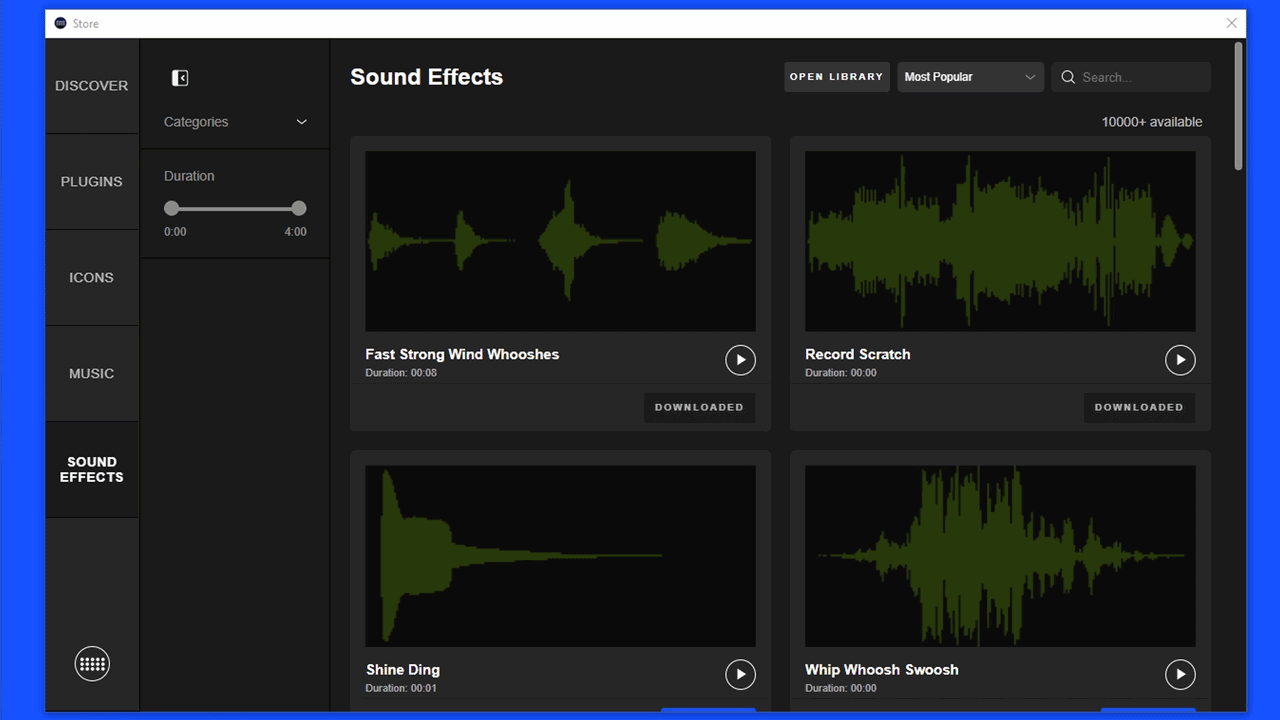The width and height of the screenshot is (1280, 720).
Task: Click Downloaded button under Record Scratch
Action: pyautogui.click(x=1138, y=407)
